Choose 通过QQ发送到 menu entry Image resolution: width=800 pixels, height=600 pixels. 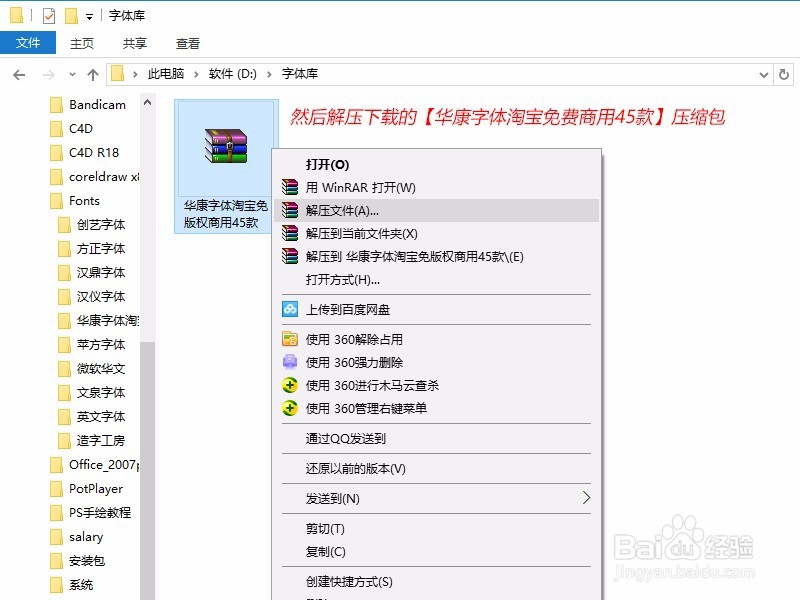coord(437,438)
